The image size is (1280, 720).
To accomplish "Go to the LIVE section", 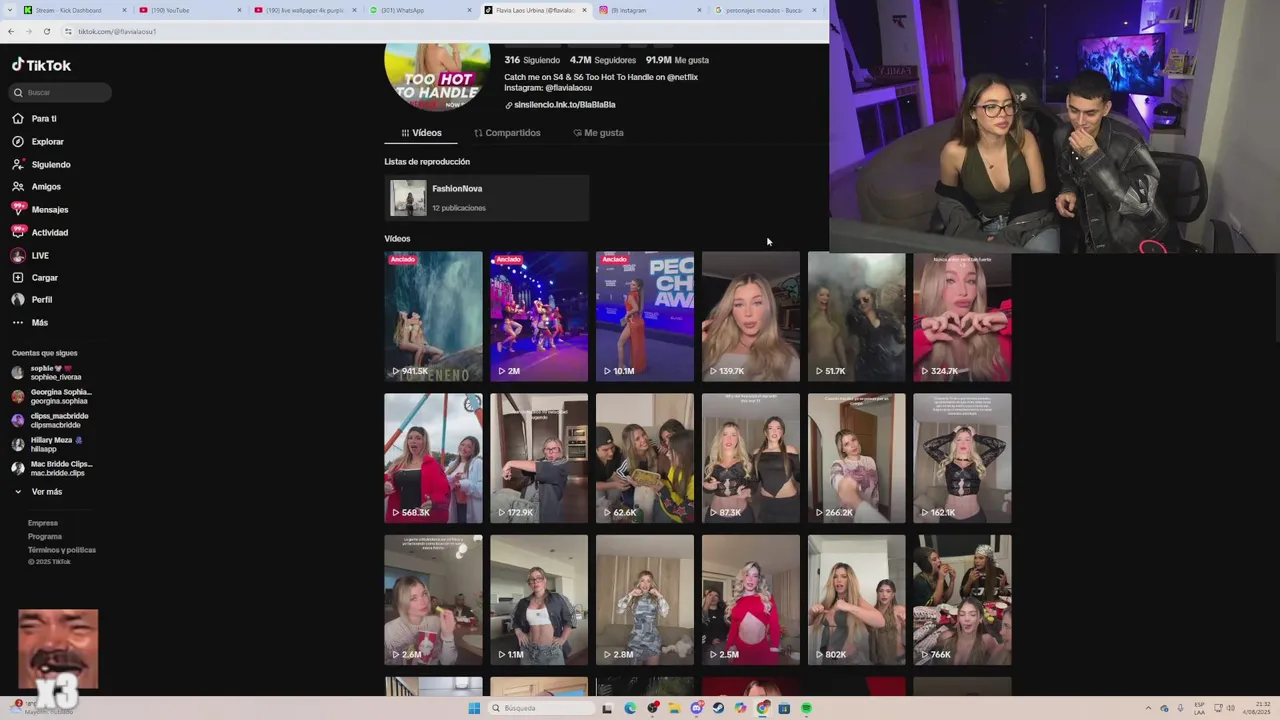I will point(30,256).
